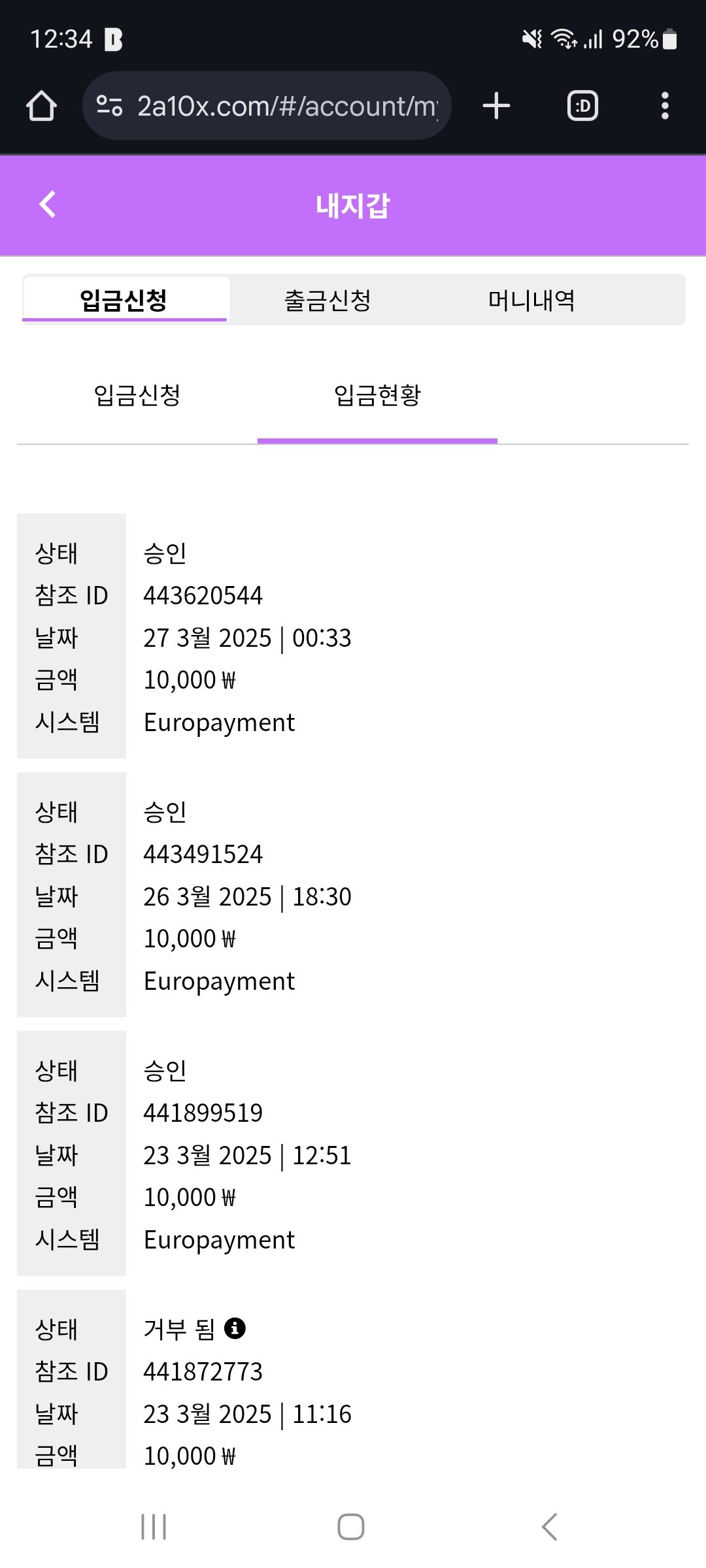Open the 입금신청 sub-tab
Viewport: 706px width, 1568px height.
tap(137, 395)
